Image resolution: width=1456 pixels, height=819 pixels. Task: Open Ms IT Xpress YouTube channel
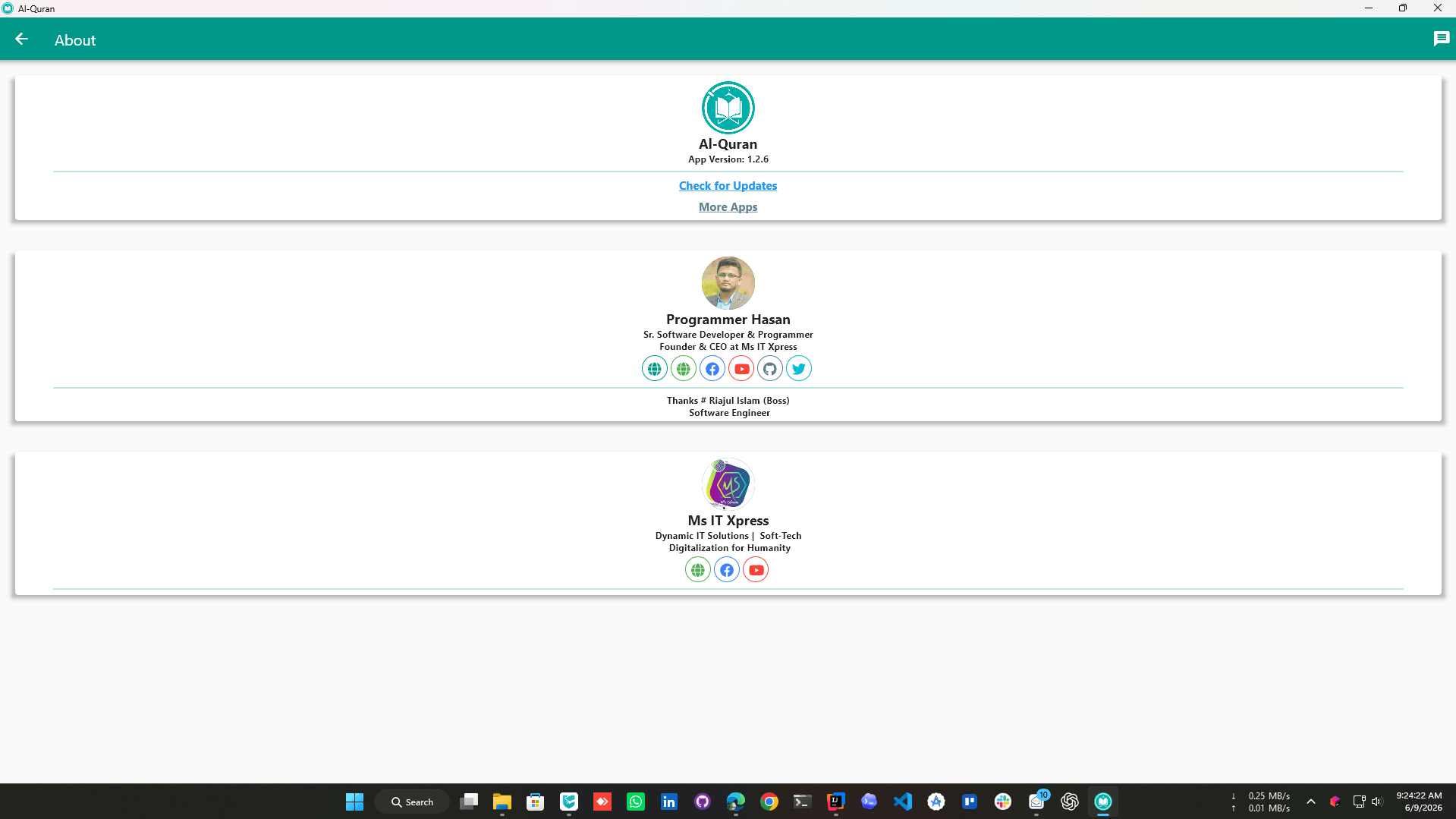point(756,570)
